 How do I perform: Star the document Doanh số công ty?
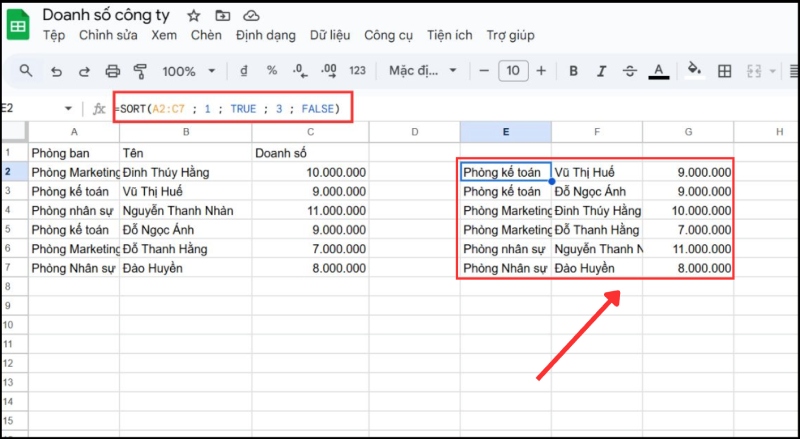[x=193, y=16]
